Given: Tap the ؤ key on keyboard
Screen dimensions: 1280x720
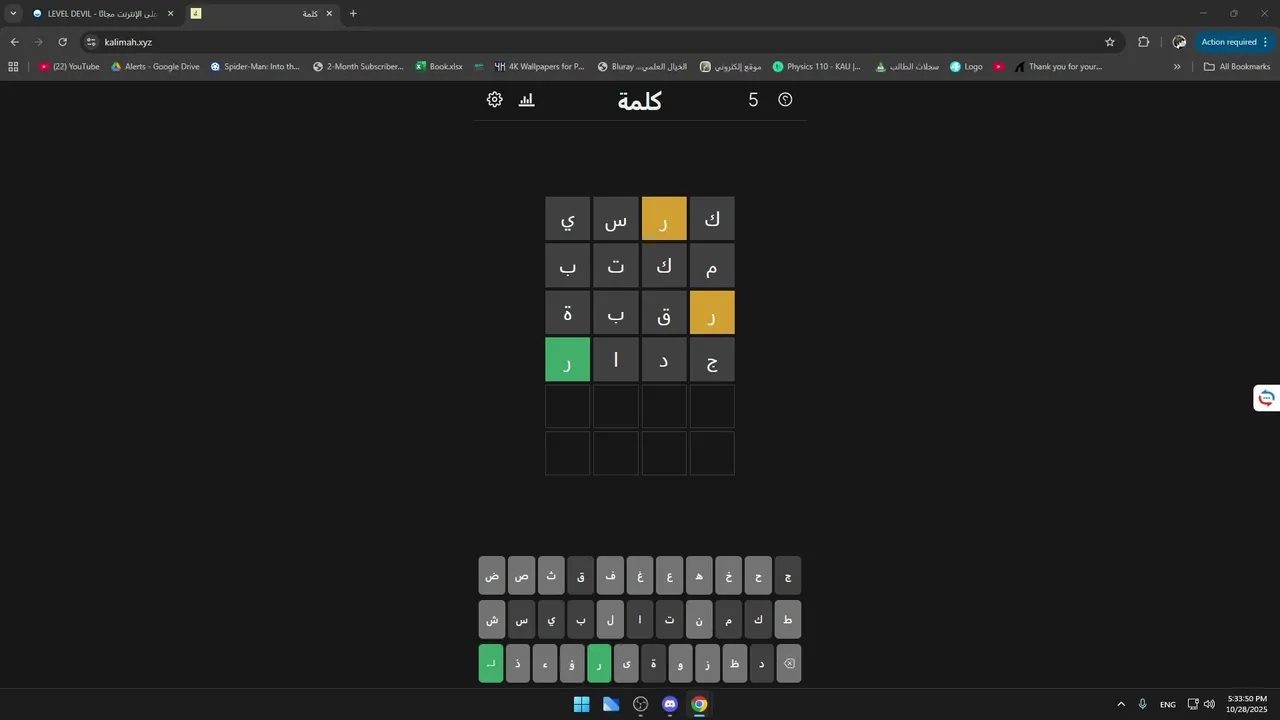Looking at the screenshot, I should click(x=572, y=663).
